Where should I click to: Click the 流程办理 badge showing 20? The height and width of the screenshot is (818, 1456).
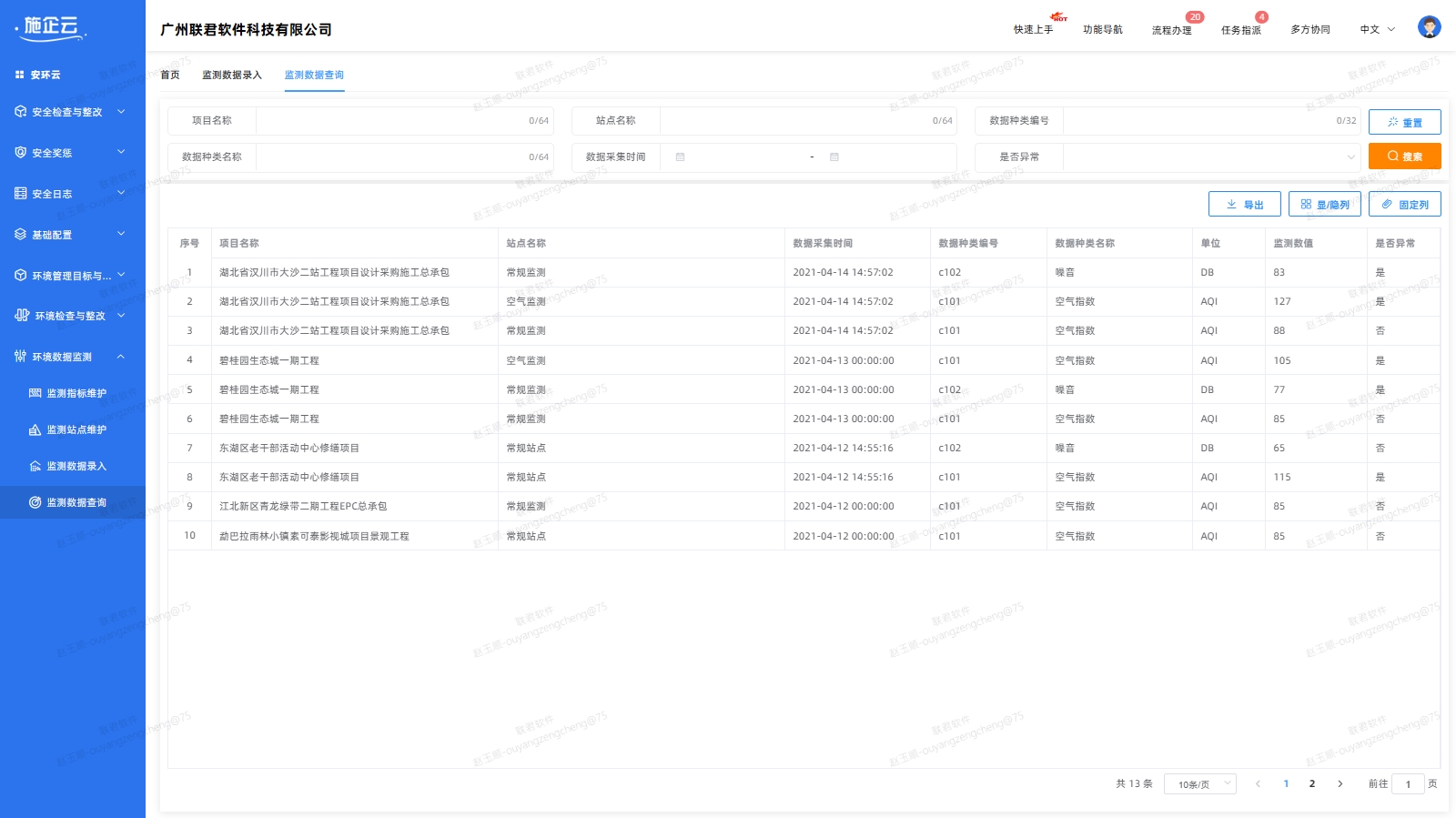pyautogui.click(x=1194, y=17)
